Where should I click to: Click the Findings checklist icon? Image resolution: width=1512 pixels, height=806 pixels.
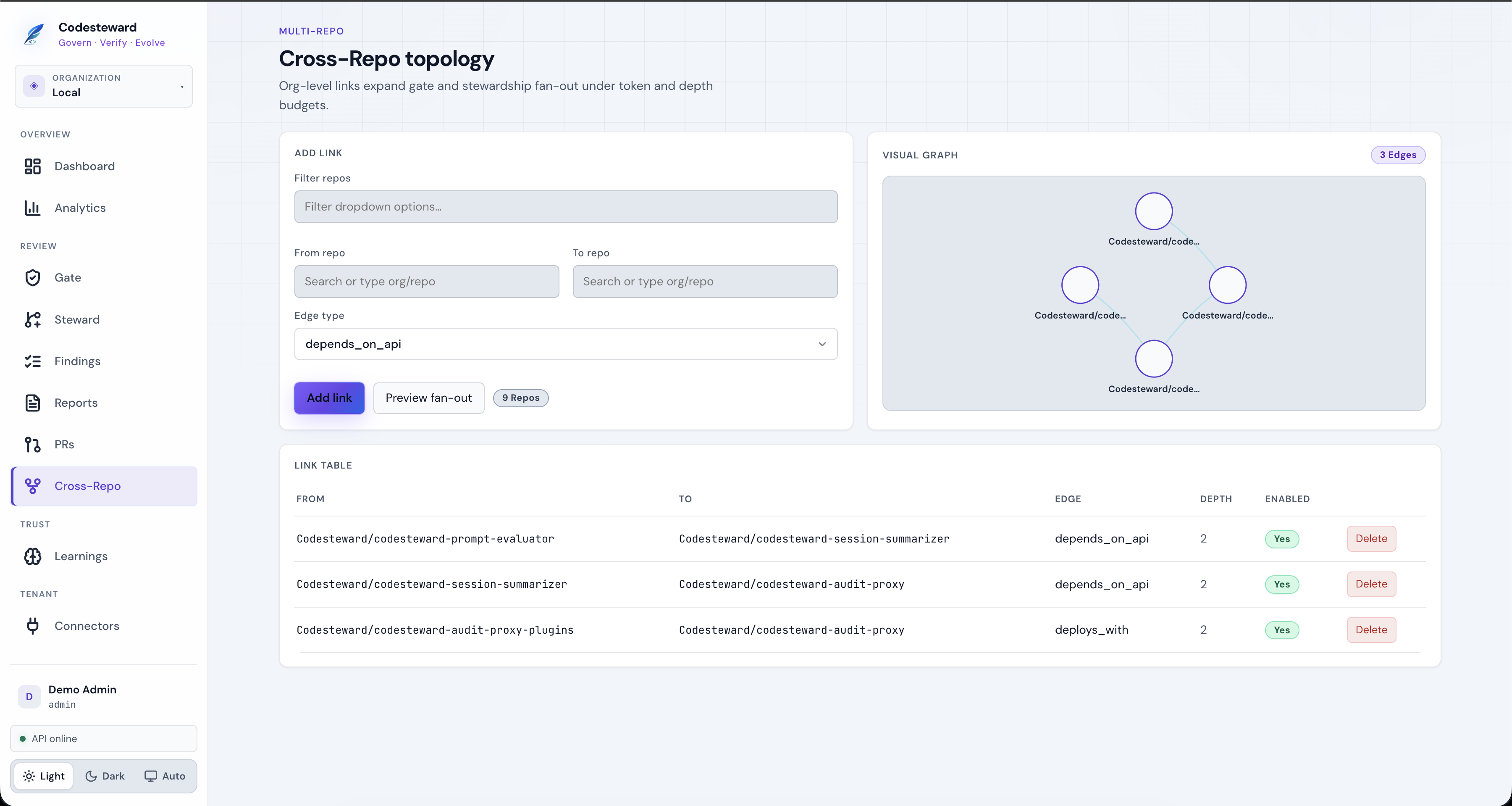[32, 361]
